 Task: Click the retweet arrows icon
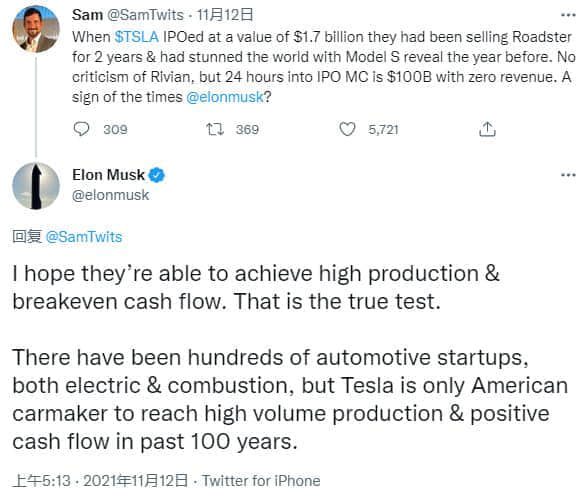[x=215, y=129]
